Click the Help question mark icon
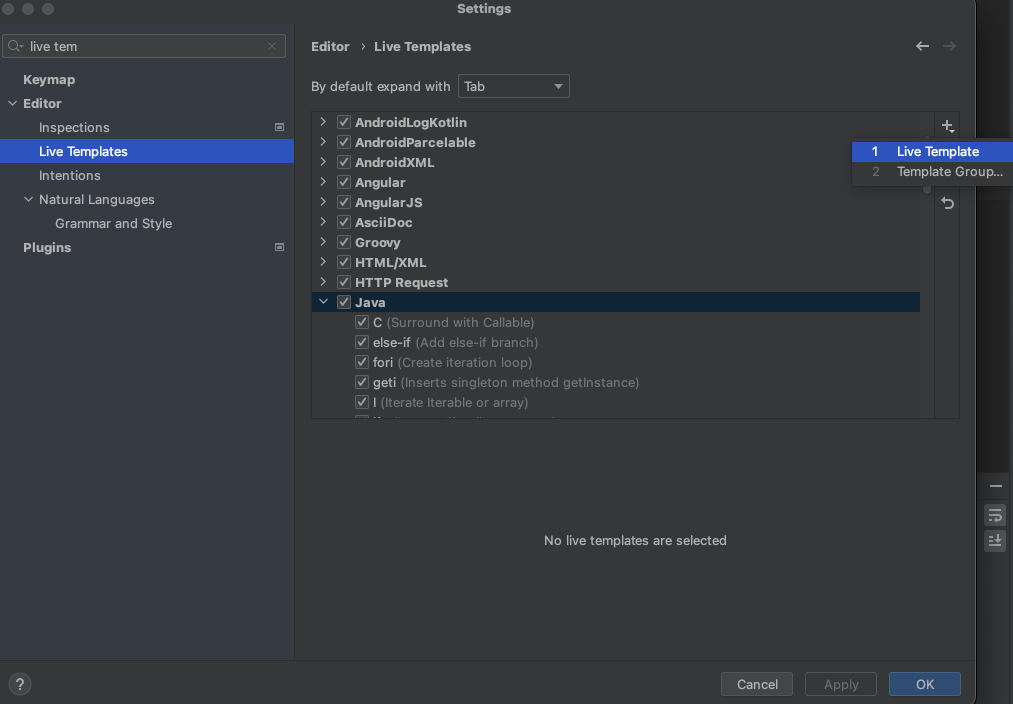 (19, 684)
